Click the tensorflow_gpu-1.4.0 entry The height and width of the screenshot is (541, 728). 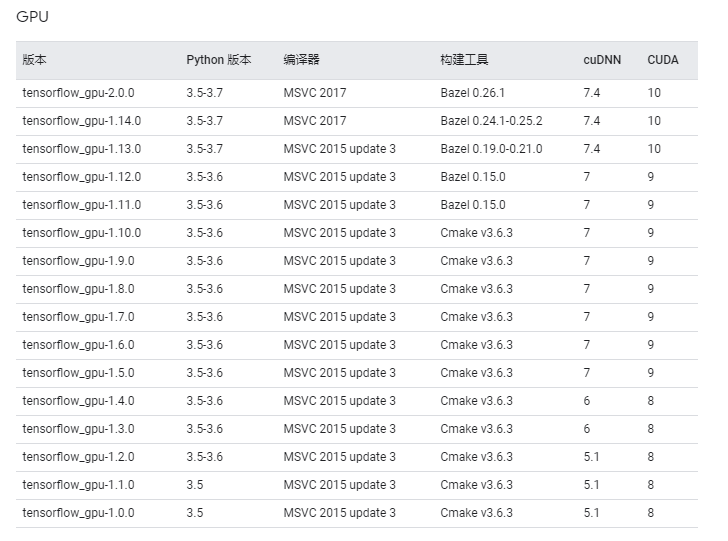78,401
